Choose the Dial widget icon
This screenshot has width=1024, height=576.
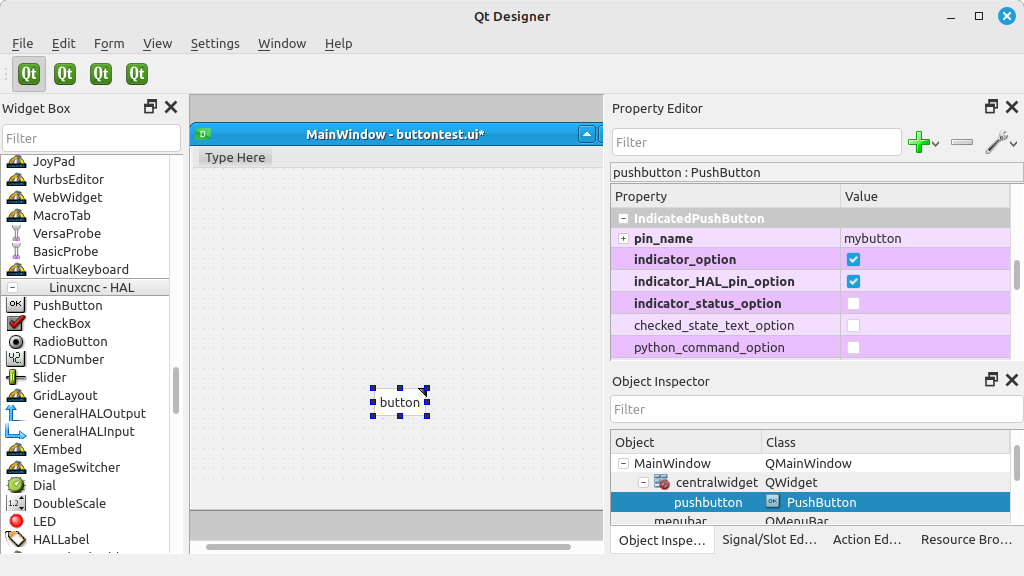pos(16,485)
